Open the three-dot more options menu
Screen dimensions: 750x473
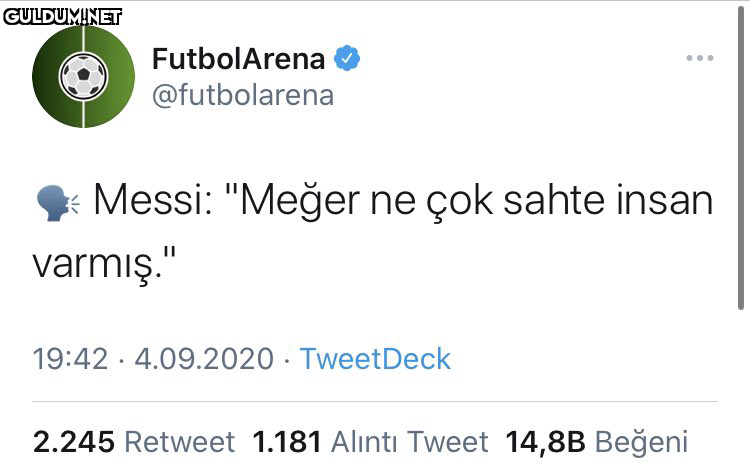[699, 58]
